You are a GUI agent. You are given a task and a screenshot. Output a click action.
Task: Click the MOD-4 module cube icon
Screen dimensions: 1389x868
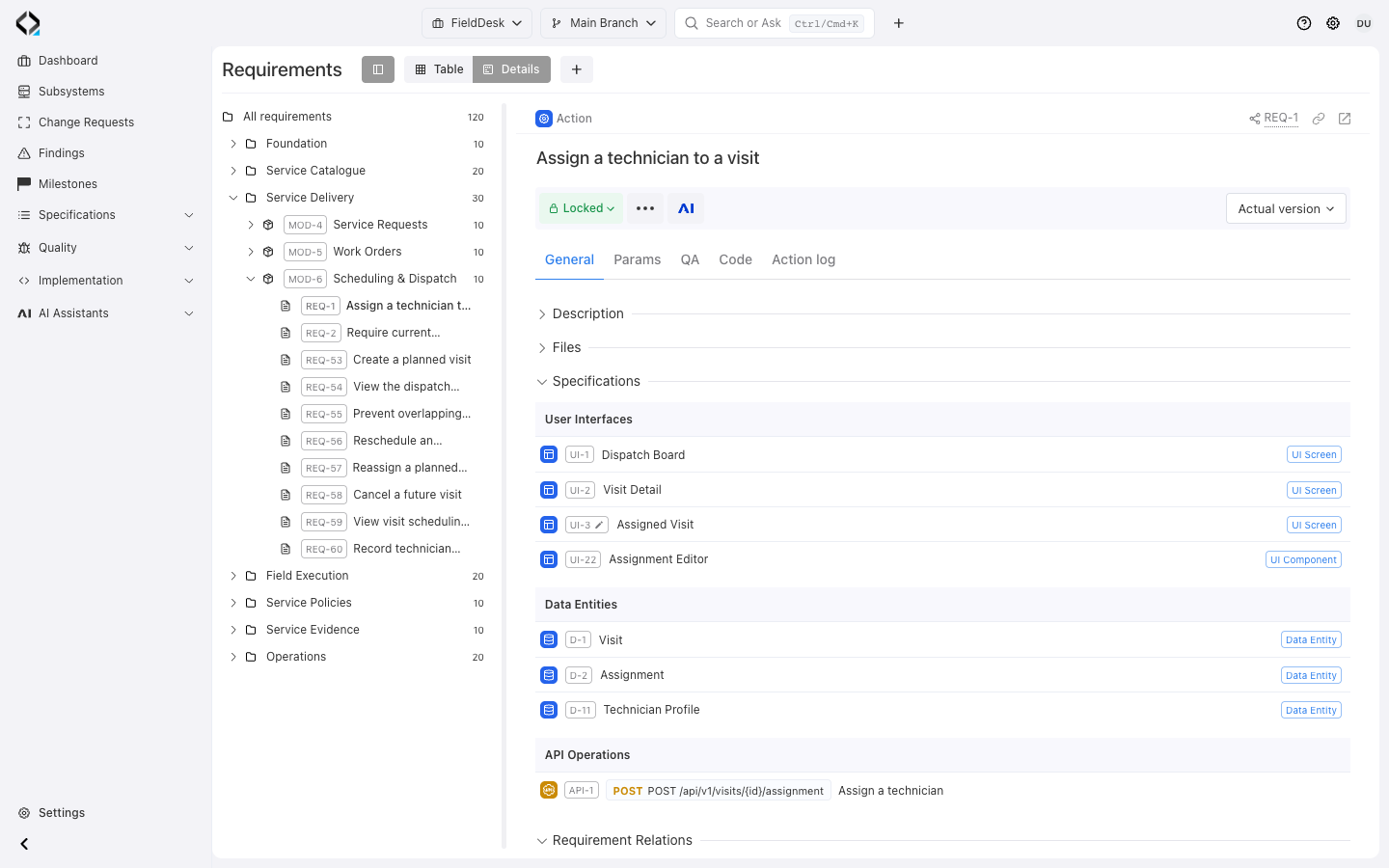[268, 225]
